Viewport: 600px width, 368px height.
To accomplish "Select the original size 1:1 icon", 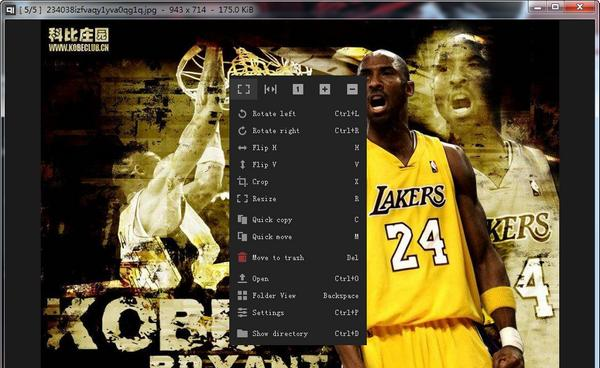I will [x=298, y=89].
